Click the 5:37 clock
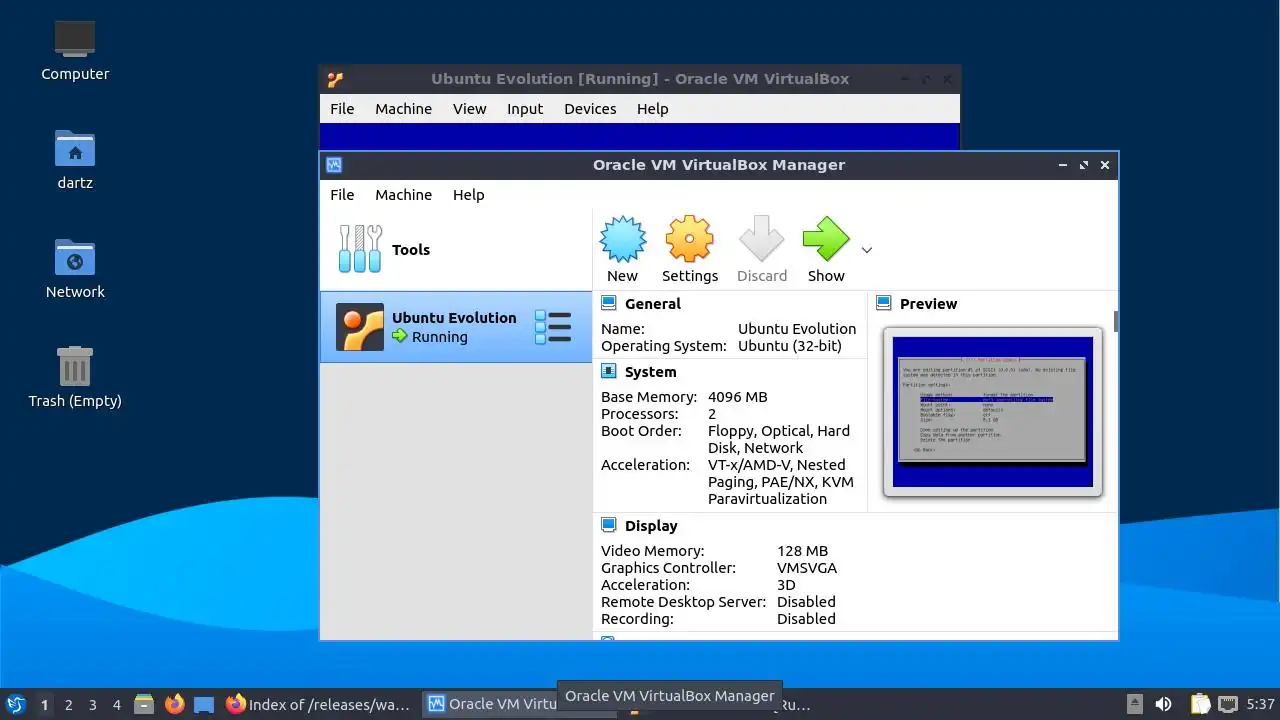 (1260, 704)
